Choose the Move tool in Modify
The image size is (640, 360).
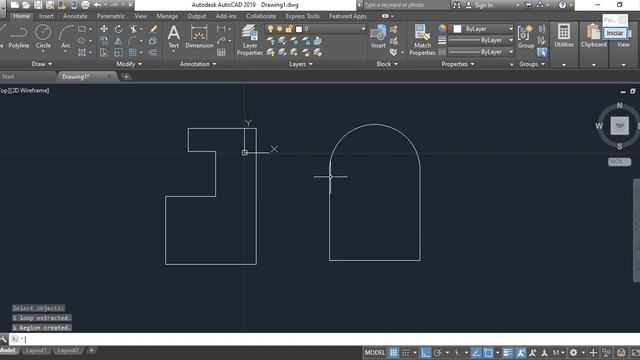pyautogui.click(x=104, y=29)
